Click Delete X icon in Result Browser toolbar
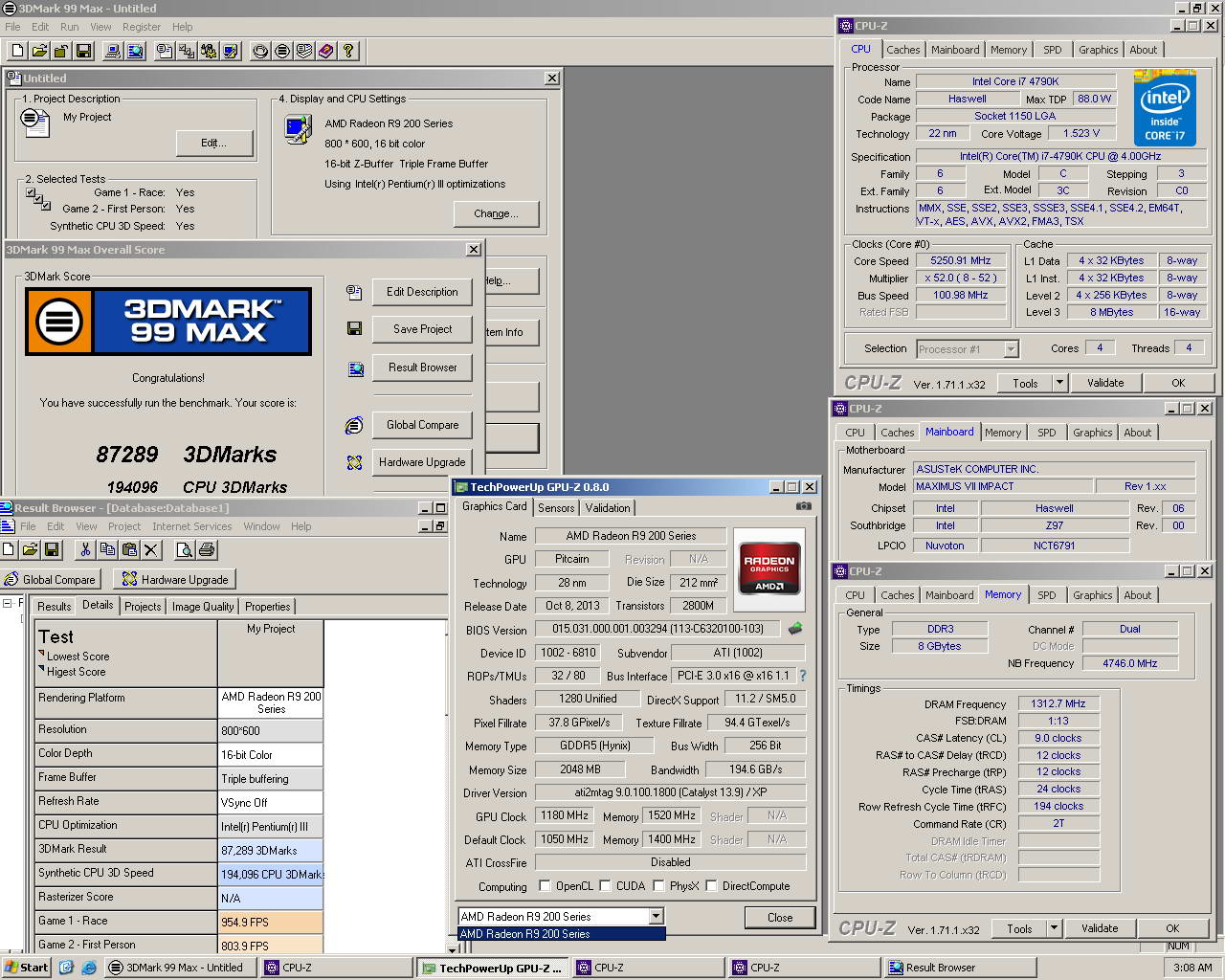 [x=151, y=549]
